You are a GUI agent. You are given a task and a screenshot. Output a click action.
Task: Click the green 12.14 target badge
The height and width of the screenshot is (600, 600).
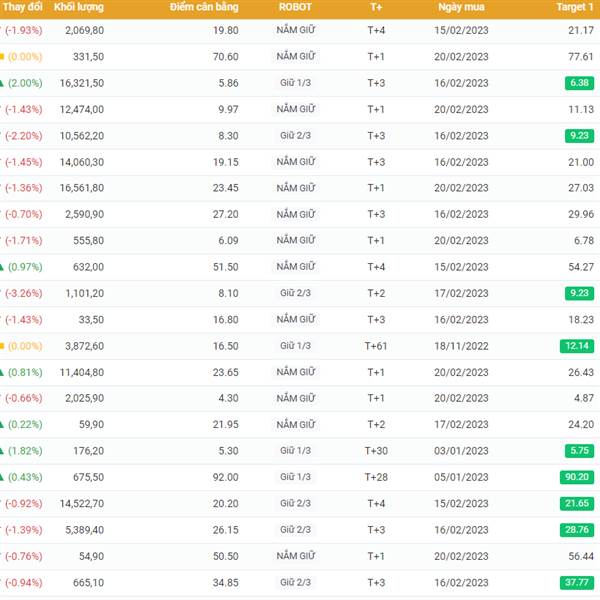pyautogui.click(x=577, y=346)
